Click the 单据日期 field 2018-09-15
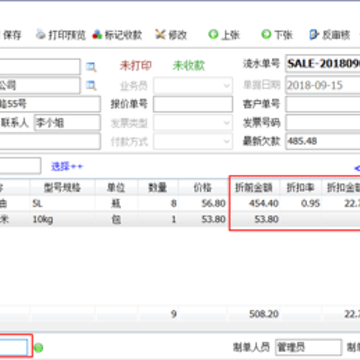 point(323,86)
